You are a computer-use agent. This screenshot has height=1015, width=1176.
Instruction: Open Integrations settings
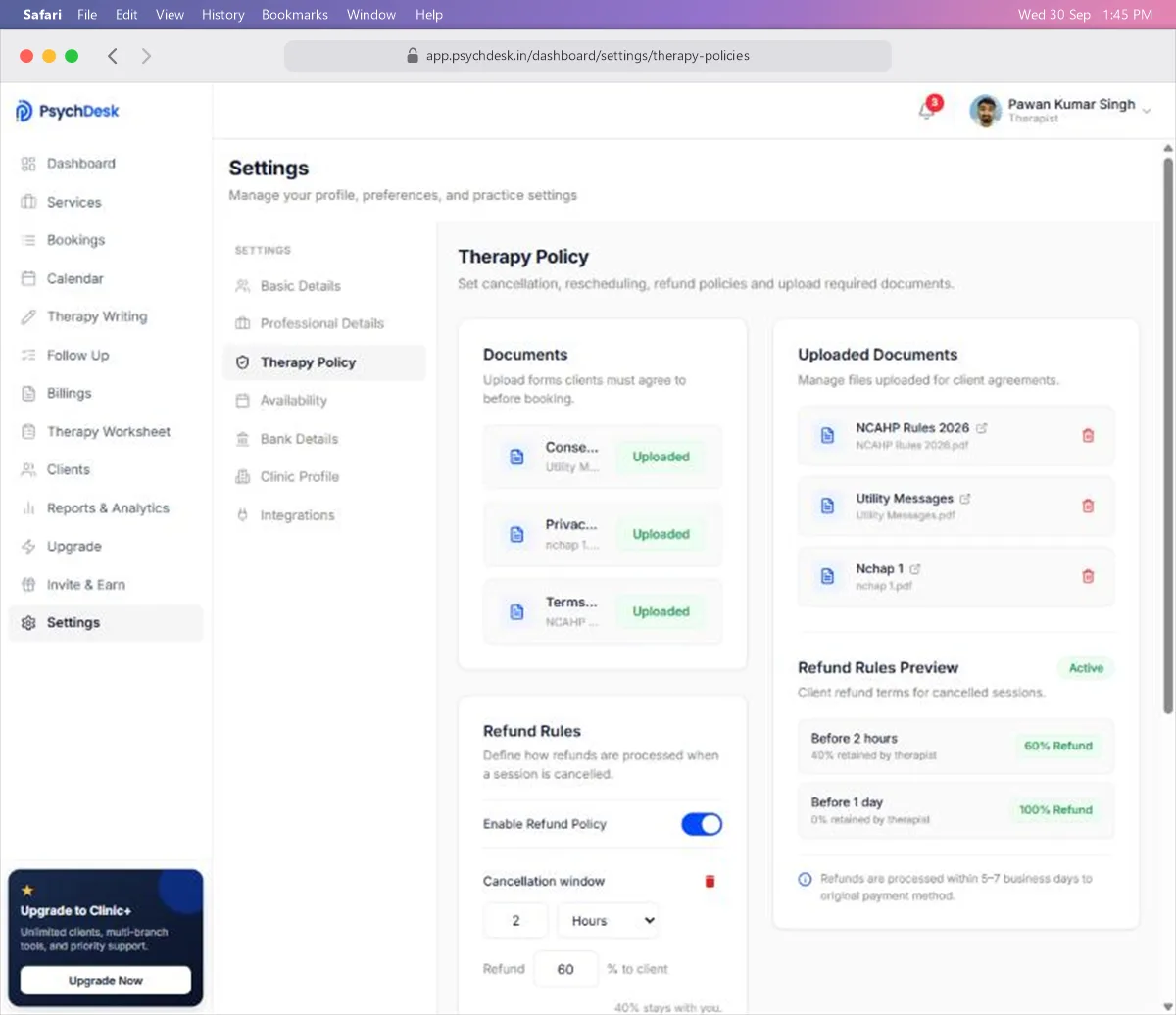[324, 515]
